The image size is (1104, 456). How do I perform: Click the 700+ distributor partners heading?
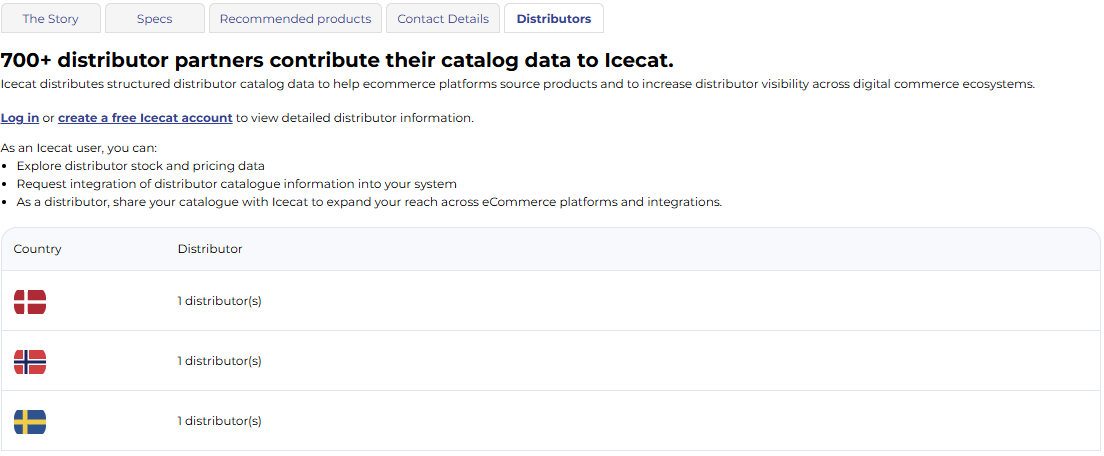pyautogui.click(x=337, y=60)
